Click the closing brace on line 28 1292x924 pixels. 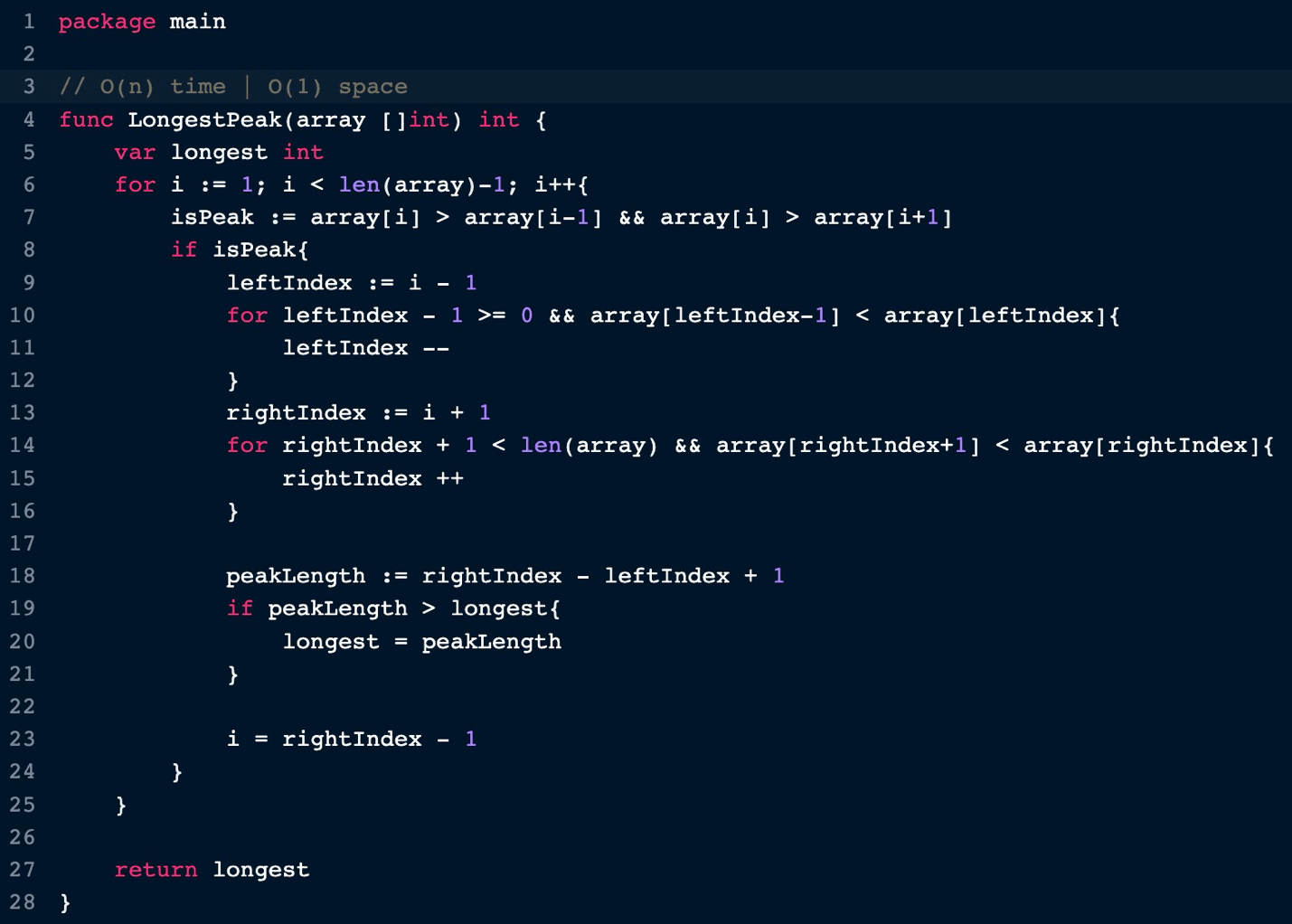pyautogui.click(x=65, y=902)
